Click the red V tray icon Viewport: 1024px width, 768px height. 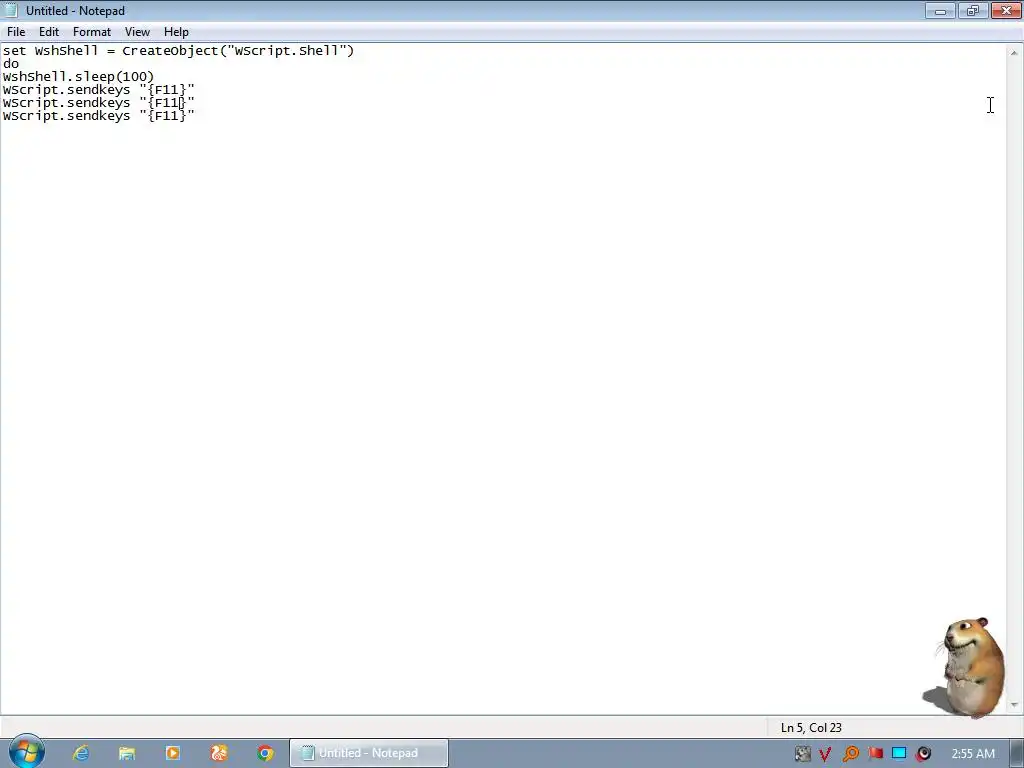point(825,754)
